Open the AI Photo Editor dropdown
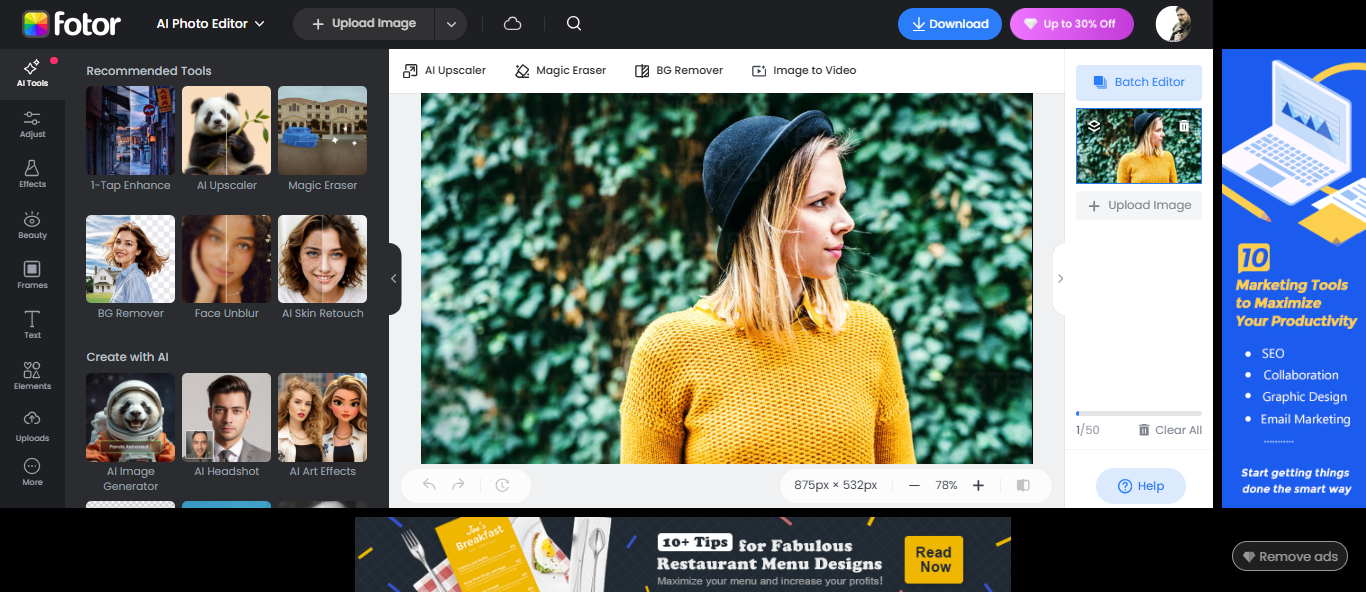Viewport: 1366px width, 592px height. tap(211, 24)
